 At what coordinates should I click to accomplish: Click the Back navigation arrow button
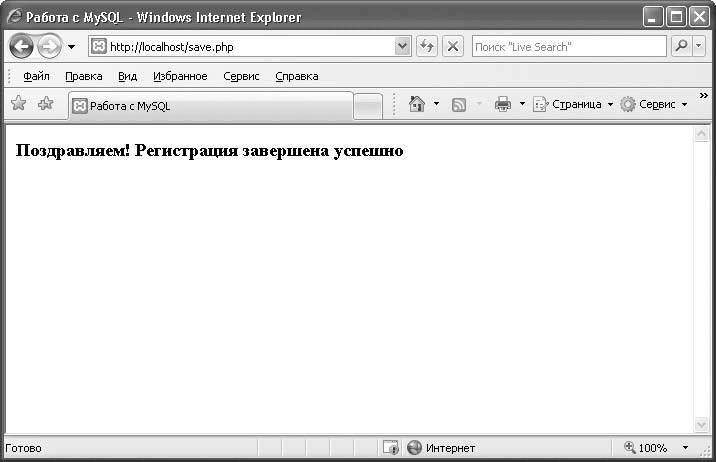click(21, 46)
